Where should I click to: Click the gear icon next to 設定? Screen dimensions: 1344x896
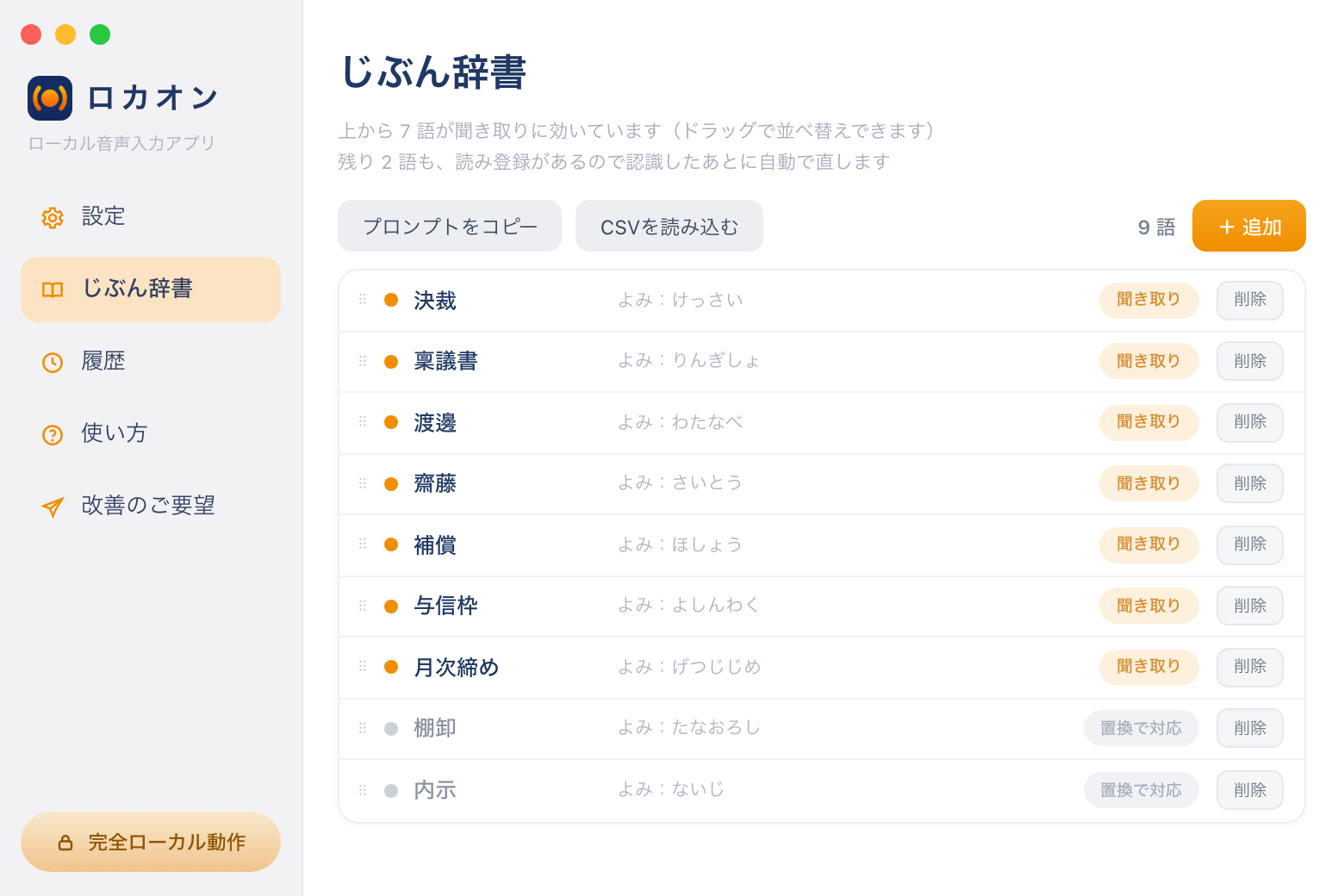tap(53, 218)
